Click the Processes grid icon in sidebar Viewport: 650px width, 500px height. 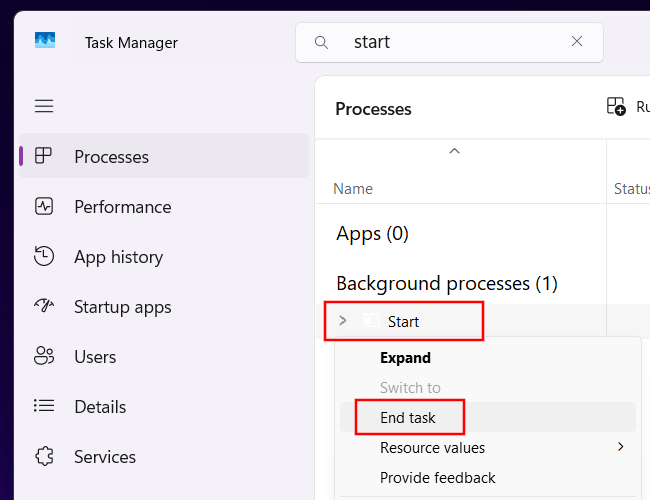(44, 155)
